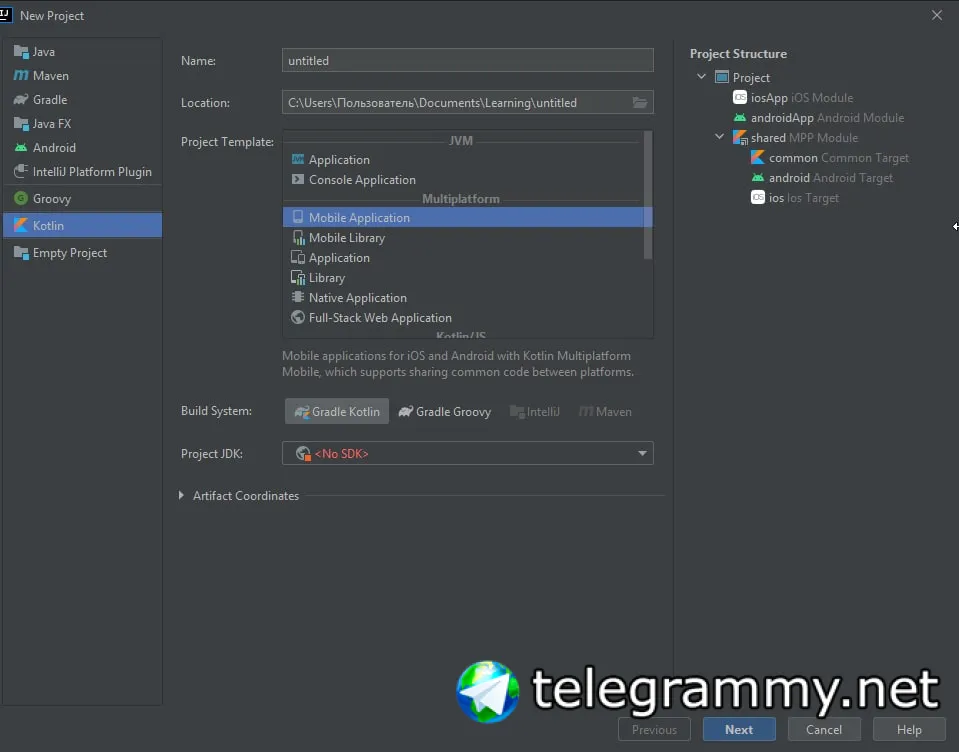Click Native Application chip icon
Image resolution: width=959 pixels, height=752 pixels.
coord(298,297)
